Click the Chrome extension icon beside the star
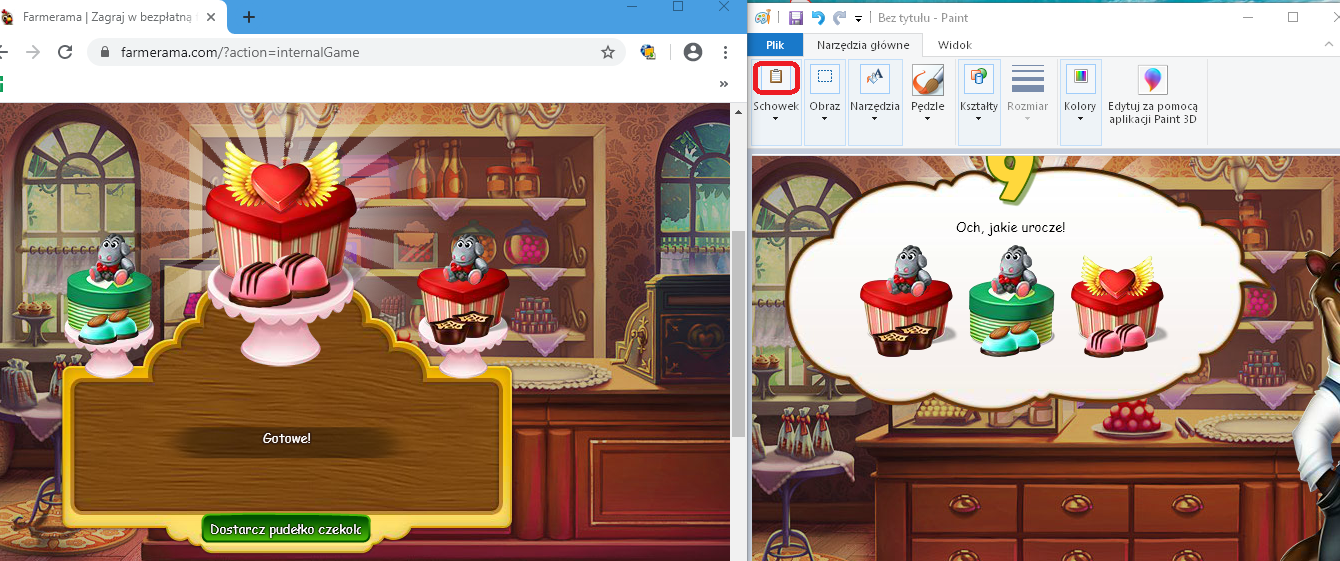1340x561 pixels. [x=648, y=52]
